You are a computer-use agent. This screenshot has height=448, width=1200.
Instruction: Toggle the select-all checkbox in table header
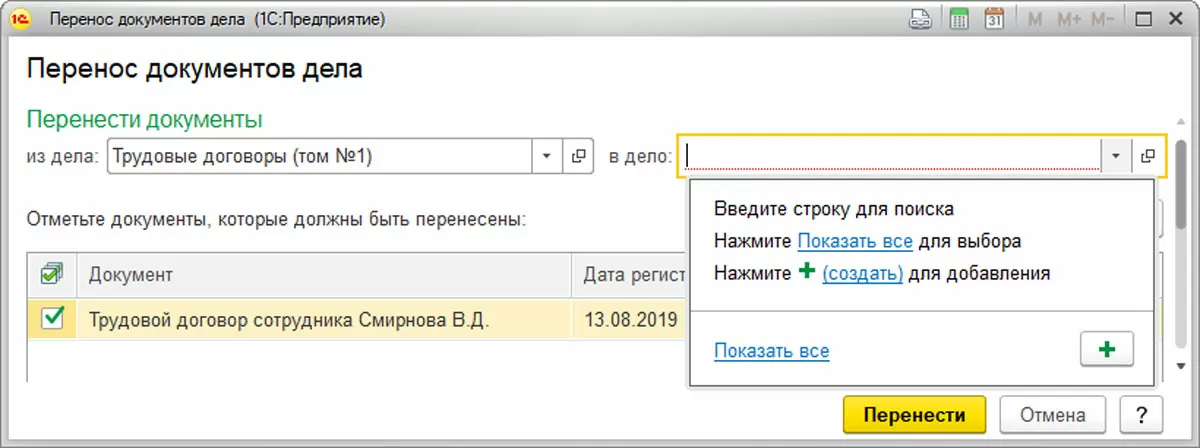pyautogui.click(x=51, y=273)
